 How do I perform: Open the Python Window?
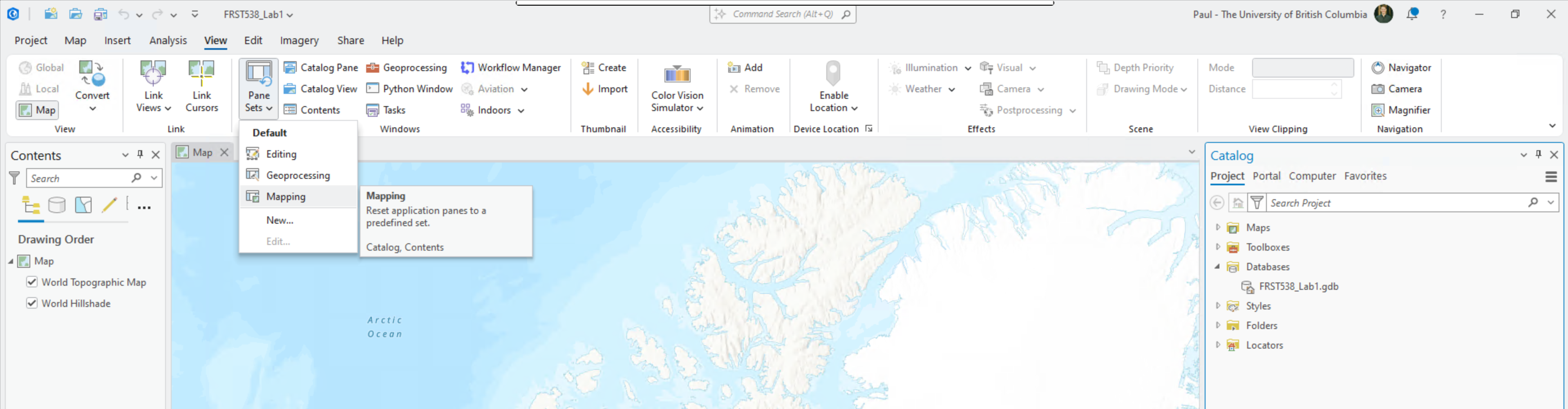pyautogui.click(x=409, y=89)
